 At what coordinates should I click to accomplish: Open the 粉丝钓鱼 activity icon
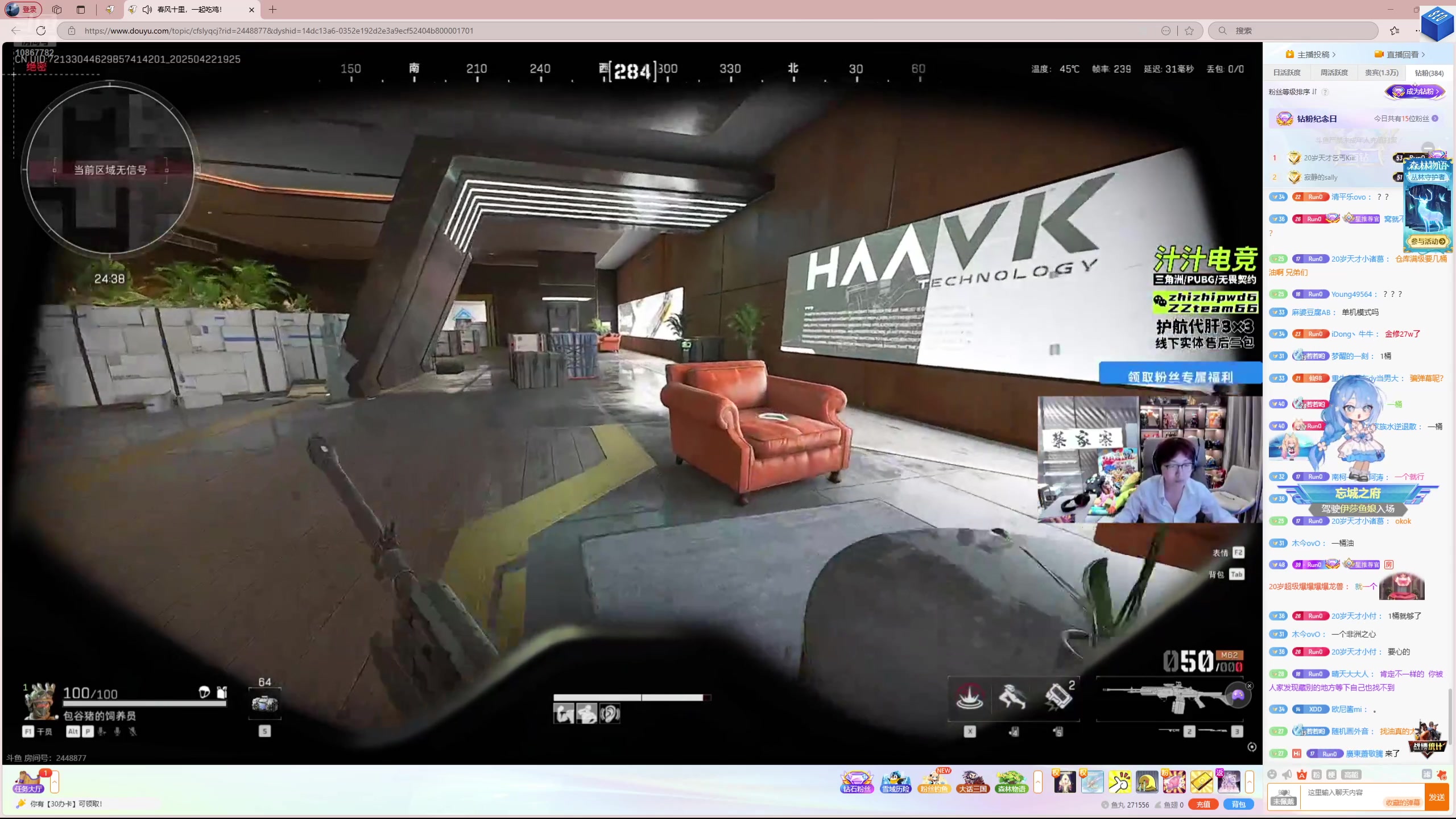934,782
